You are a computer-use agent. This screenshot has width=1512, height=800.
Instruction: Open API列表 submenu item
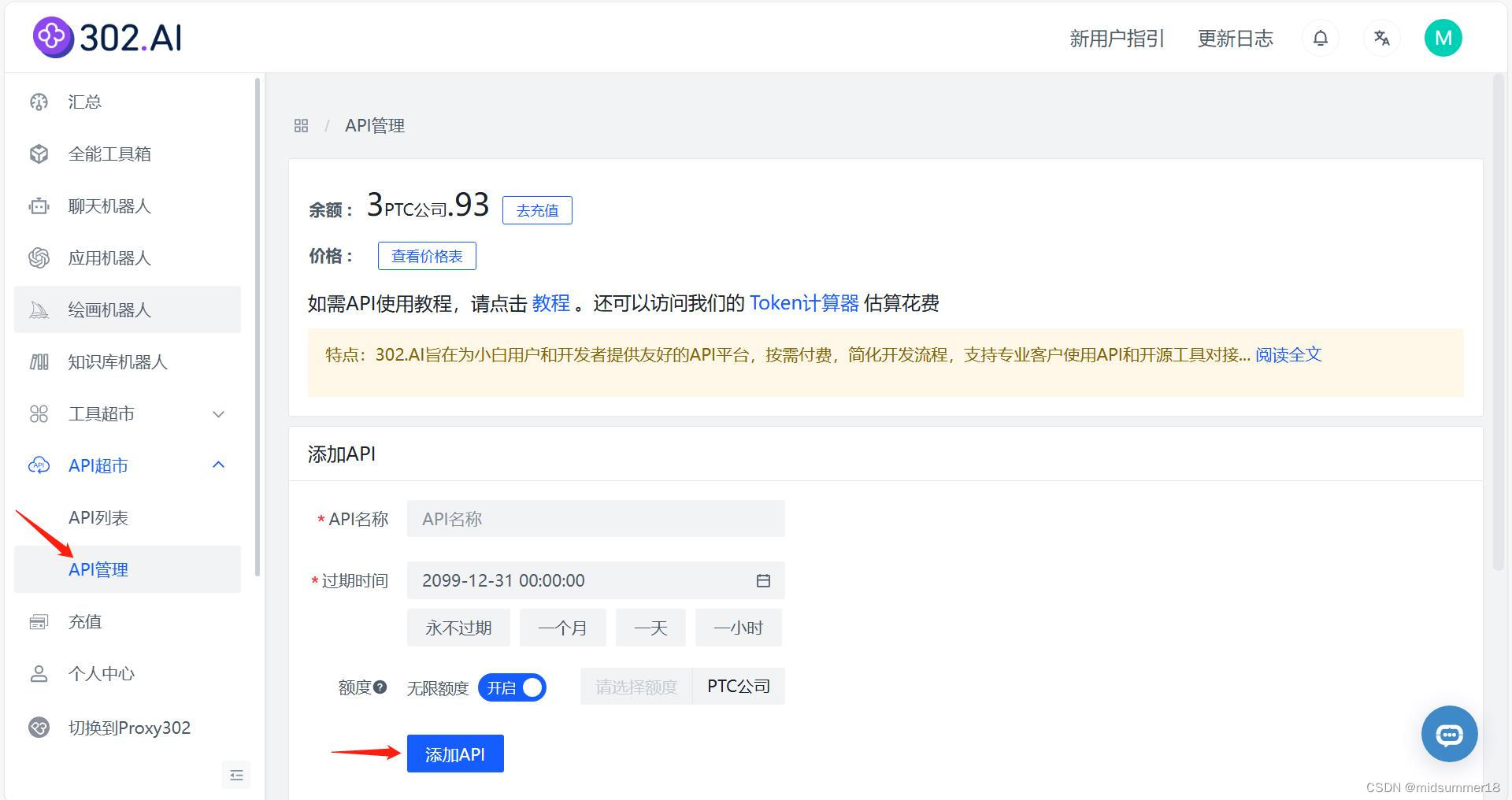127,517
